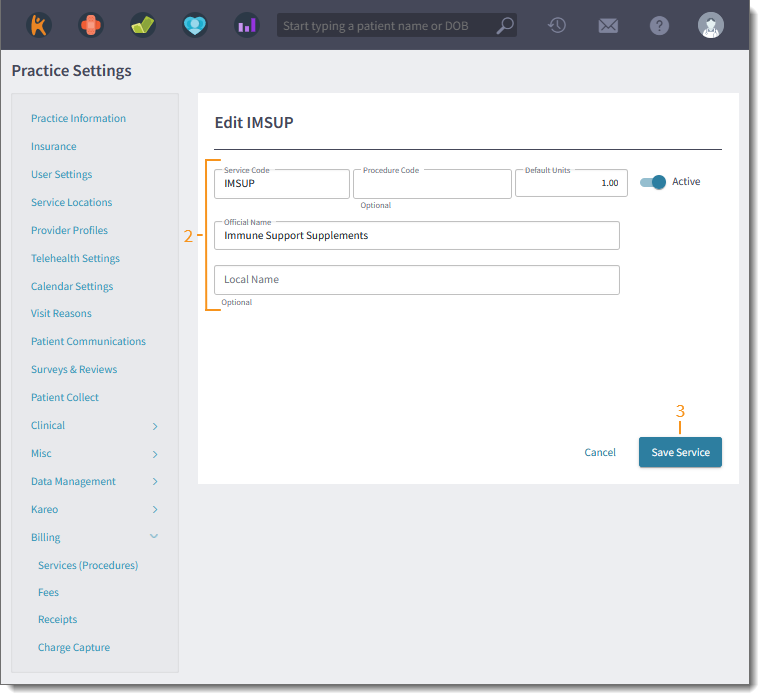
Task: Open the green billing check icon
Action: click(x=143, y=25)
